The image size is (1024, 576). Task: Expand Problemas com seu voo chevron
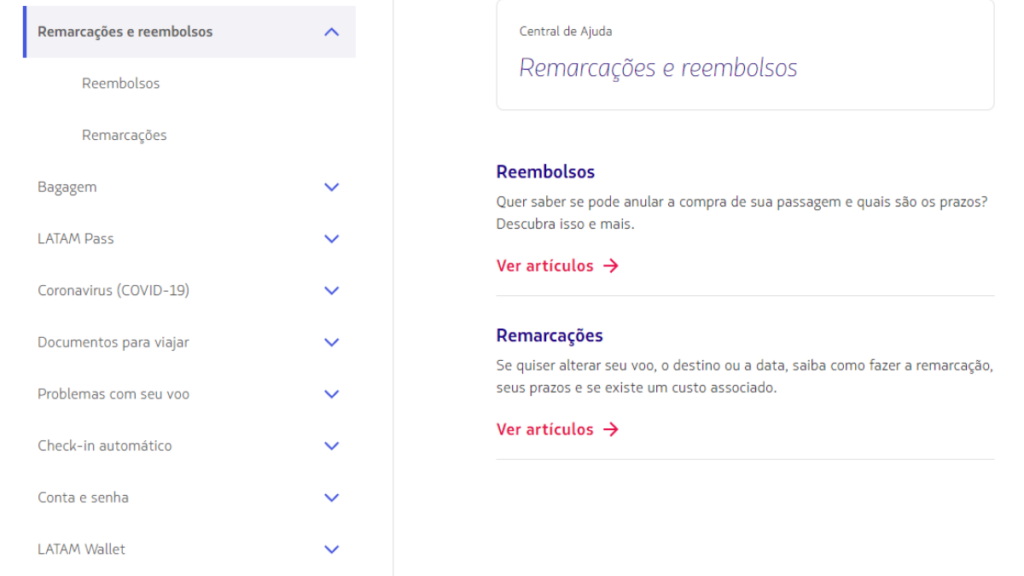point(332,394)
